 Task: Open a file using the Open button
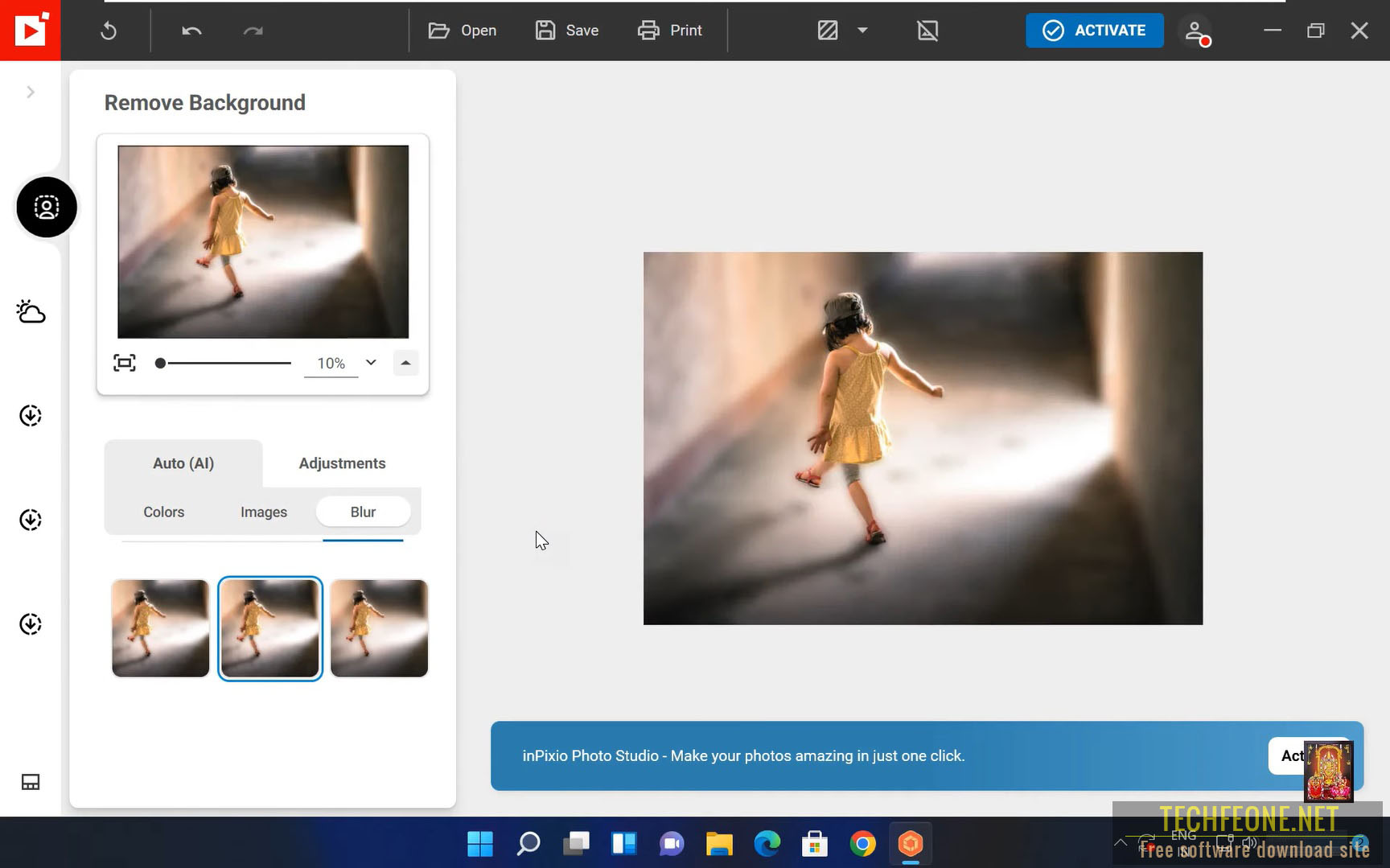463,30
